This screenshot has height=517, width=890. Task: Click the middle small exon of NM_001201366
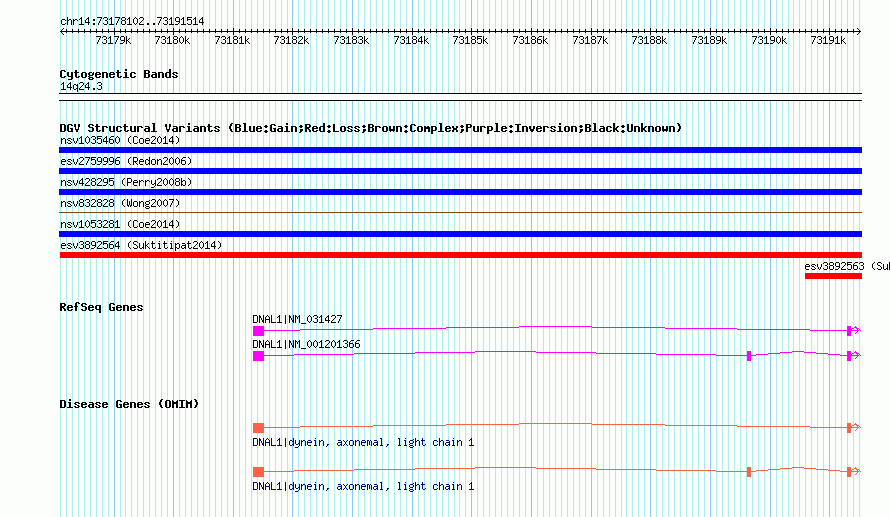pos(749,356)
